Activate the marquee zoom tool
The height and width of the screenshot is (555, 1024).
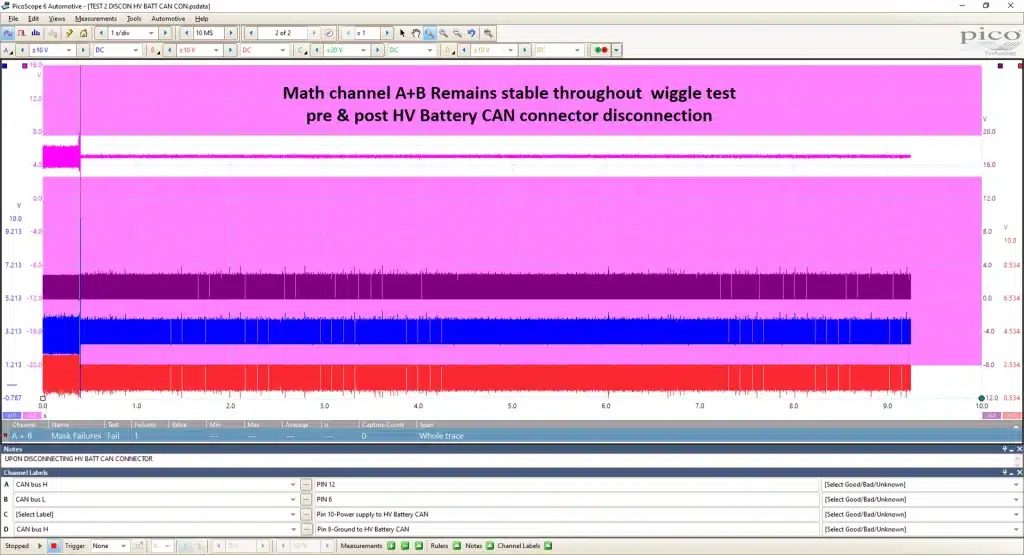(x=430, y=33)
